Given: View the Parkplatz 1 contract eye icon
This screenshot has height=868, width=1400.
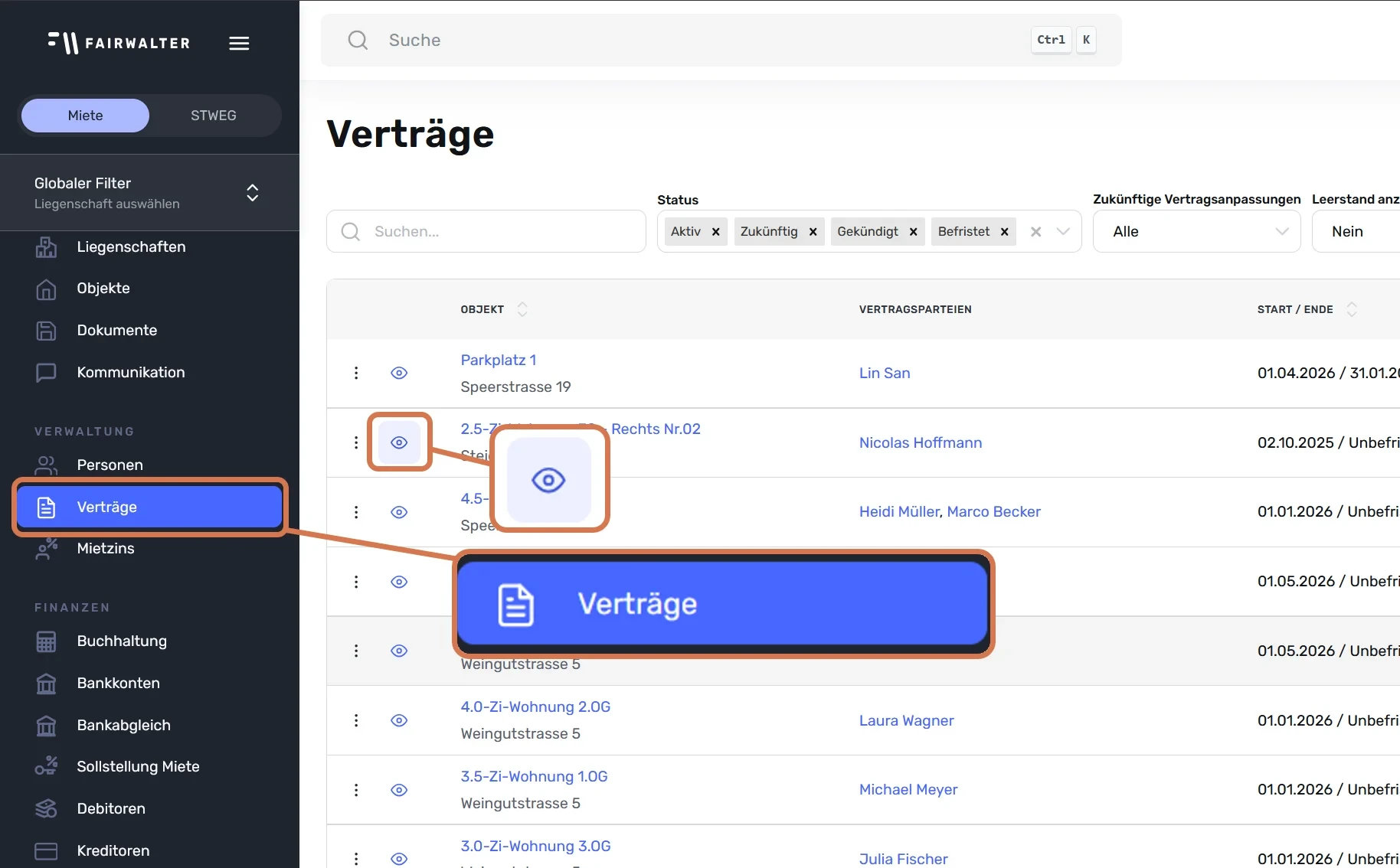Looking at the screenshot, I should click(399, 373).
